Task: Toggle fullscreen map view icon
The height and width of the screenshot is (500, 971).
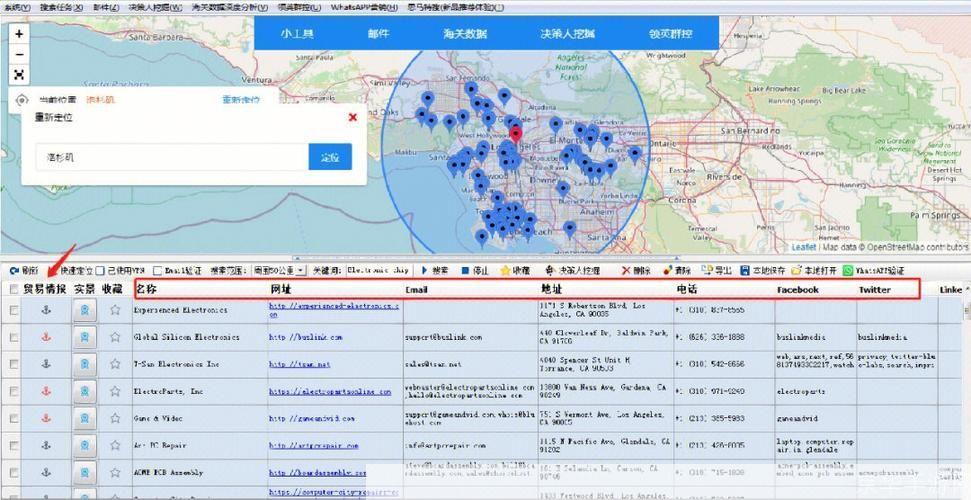Action: point(19,75)
